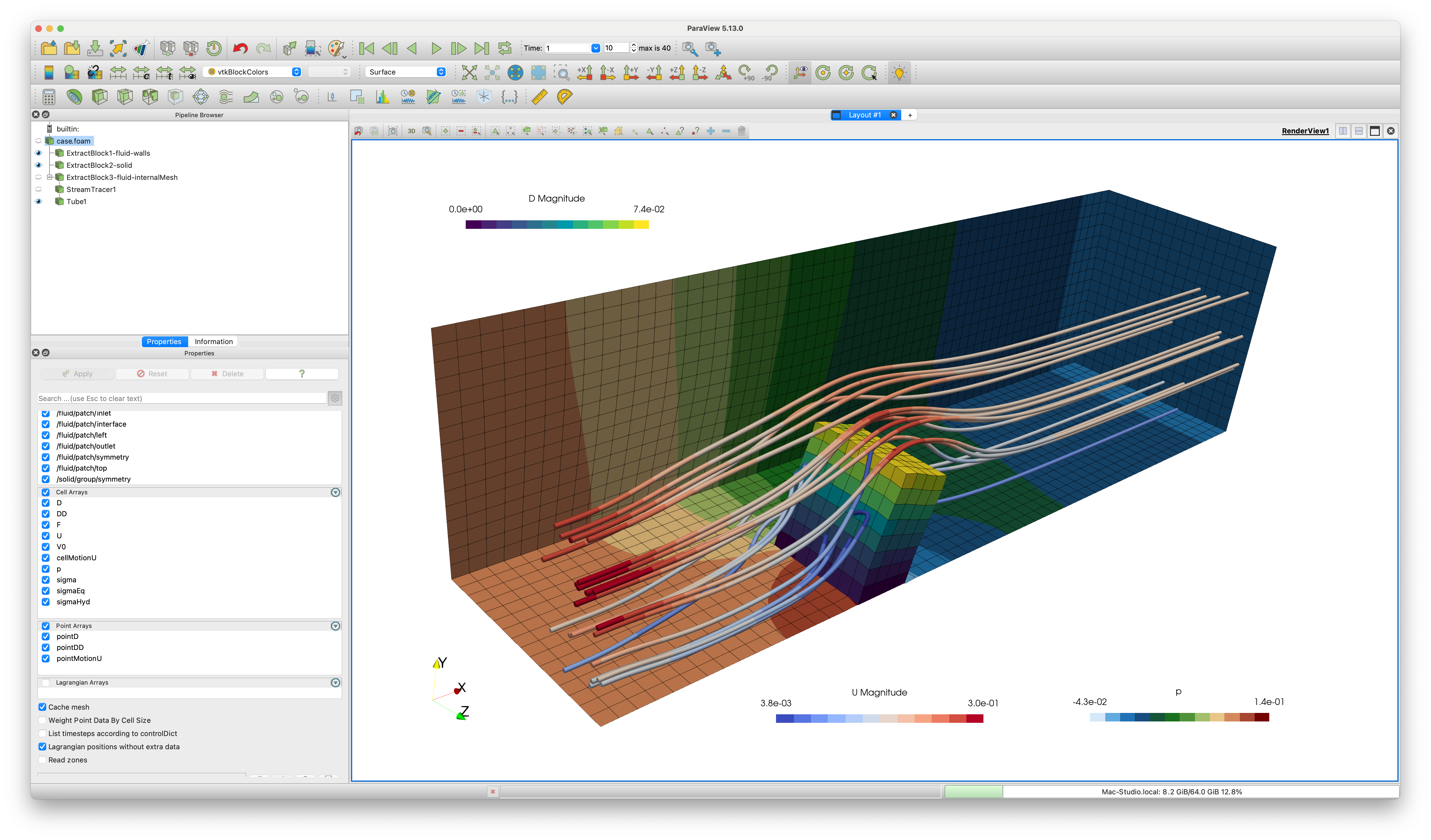The height and width of the screenshot is (840, 1431).
Task: Open the Calculator filter
Action: pyautogui.click(x=49, y=97)
